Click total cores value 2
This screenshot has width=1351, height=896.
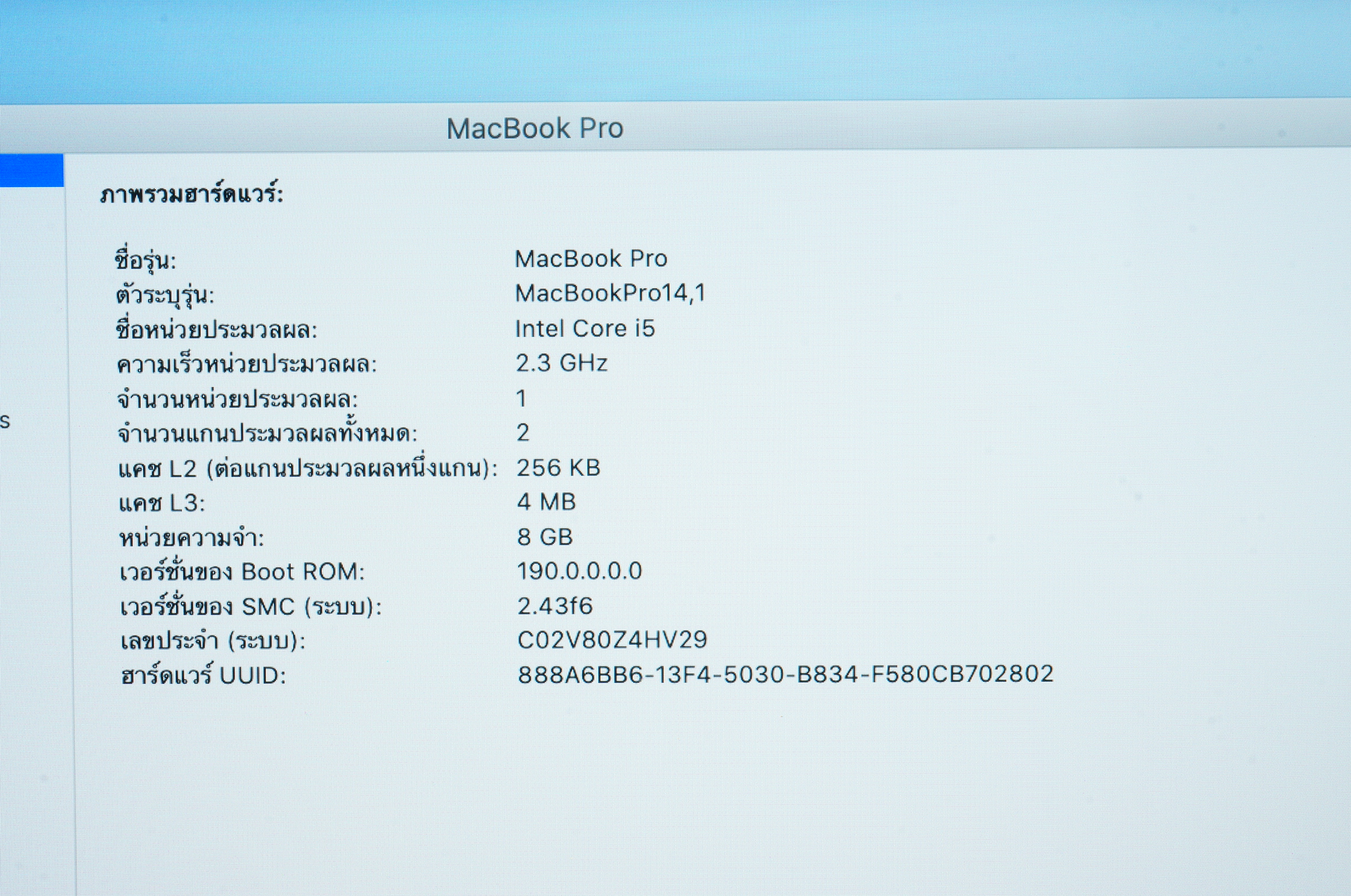[x=523, y=433]
